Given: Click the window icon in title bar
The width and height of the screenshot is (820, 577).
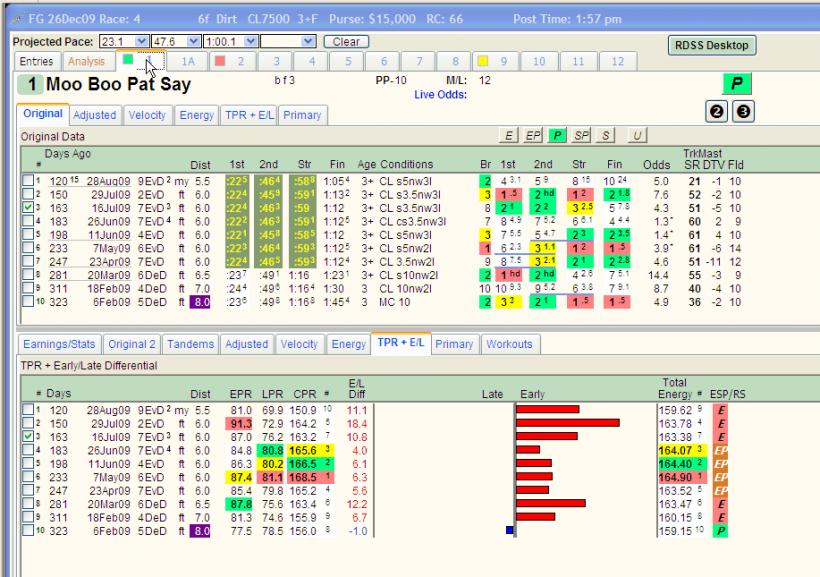Looking at the screenshot, I should (x=18, y=19).
